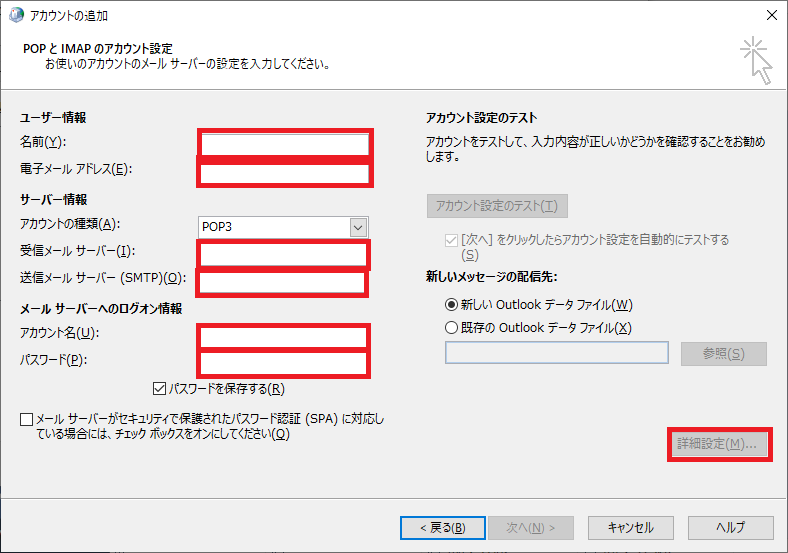Open 詳細設定 advanced settings button

click(x=720, y=444)
